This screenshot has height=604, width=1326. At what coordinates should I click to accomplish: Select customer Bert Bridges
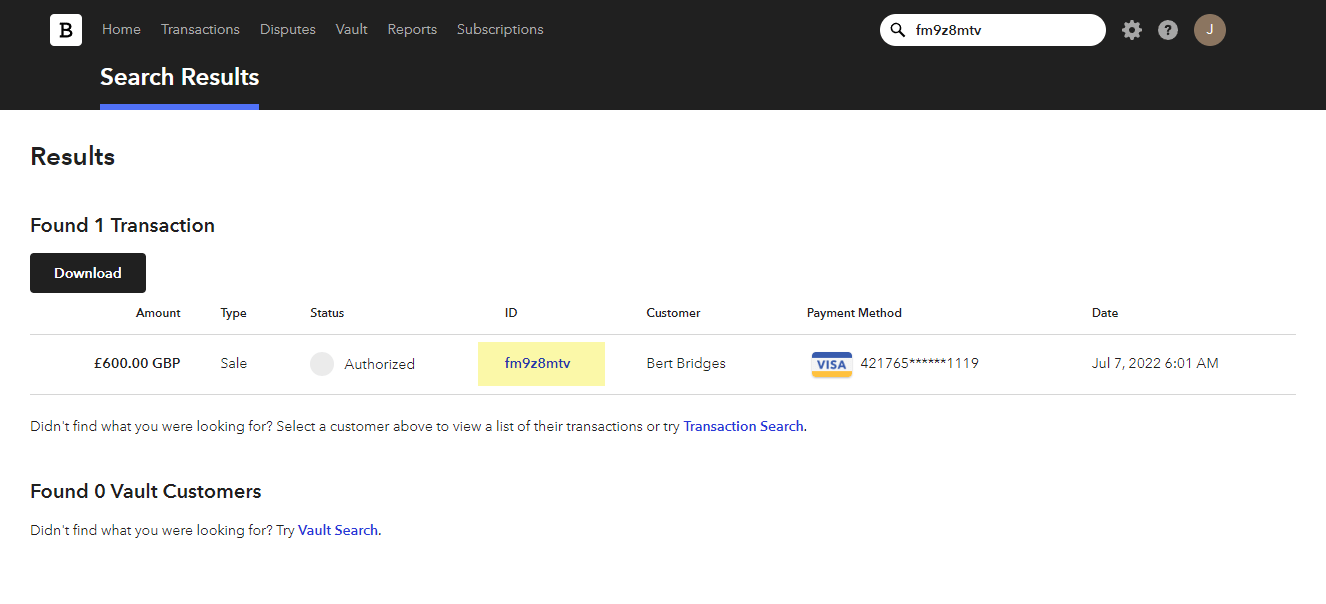pyautogui.click(x=686, y=364)
